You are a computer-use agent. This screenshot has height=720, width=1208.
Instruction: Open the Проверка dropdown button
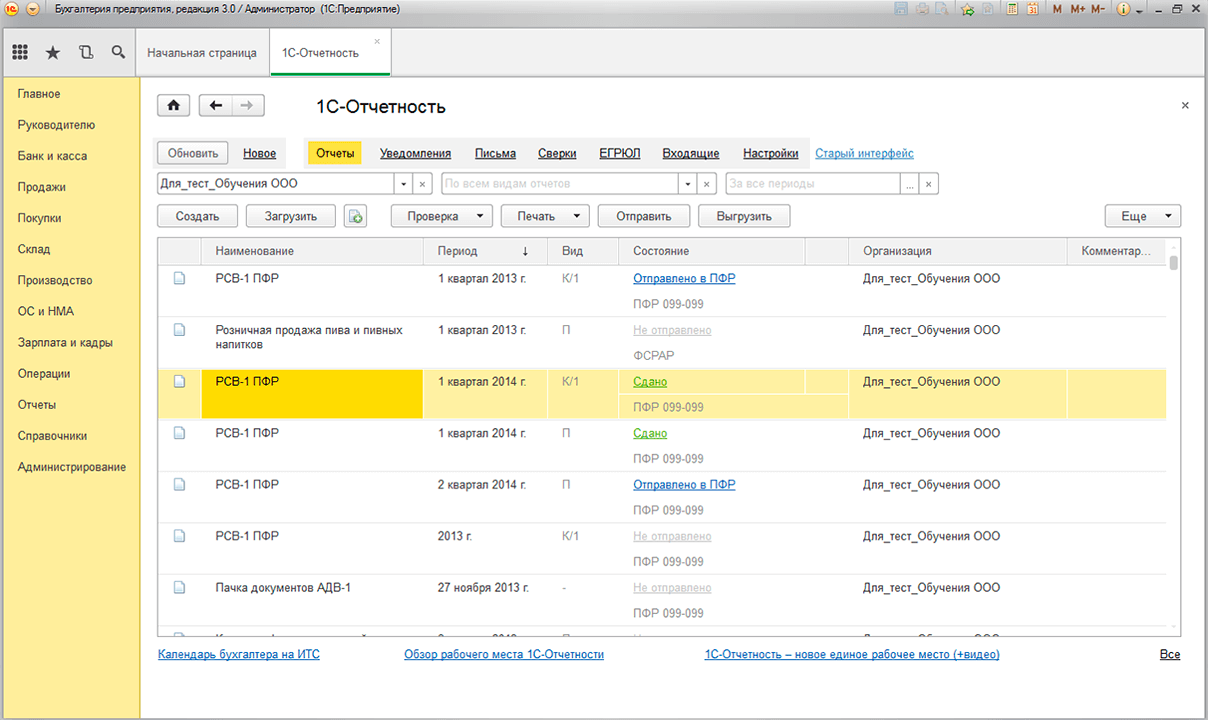(441, 216)
